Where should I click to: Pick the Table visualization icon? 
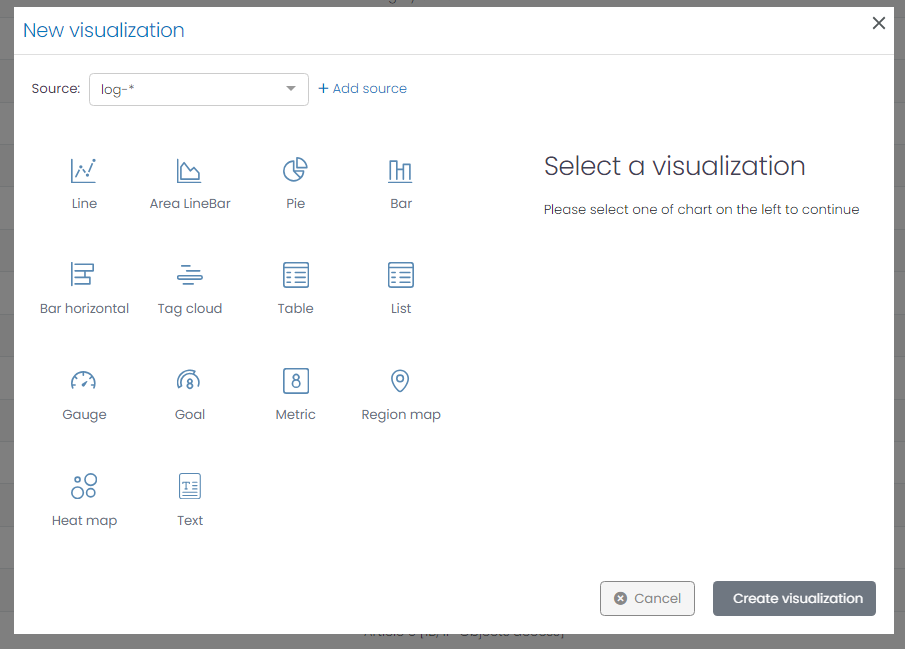pyautogui.click(x=296, y=275)
